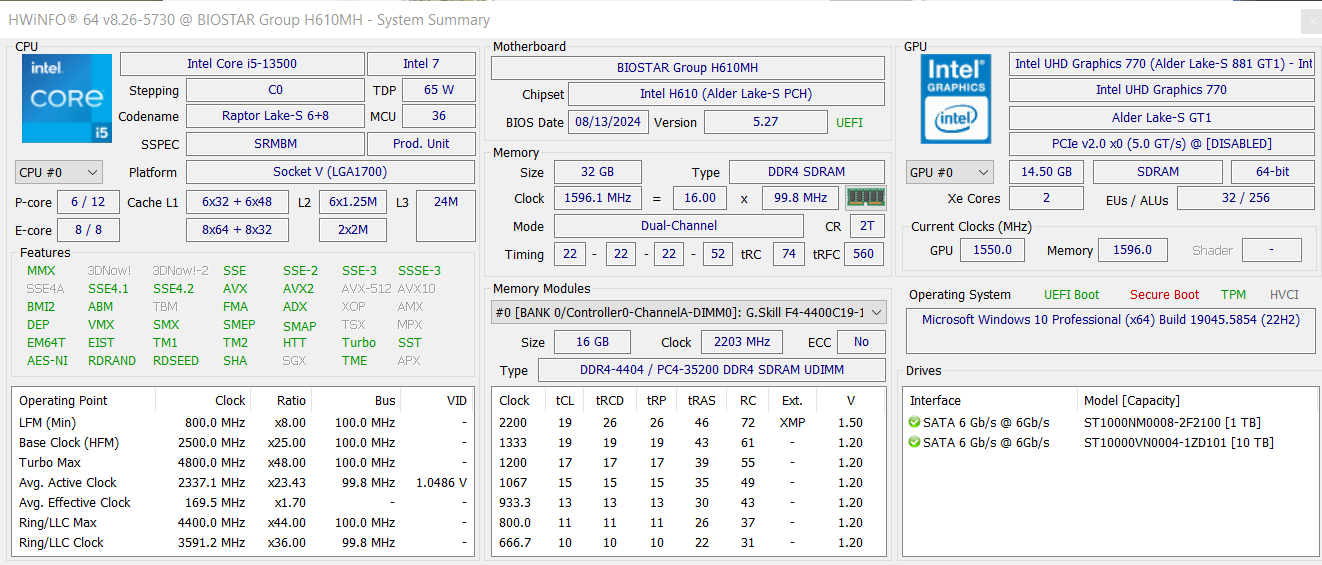The width and height of the screenshot is (1322, 565).
Task: Open the memory module BANK 0 dropdown
Action: [688, 313]
